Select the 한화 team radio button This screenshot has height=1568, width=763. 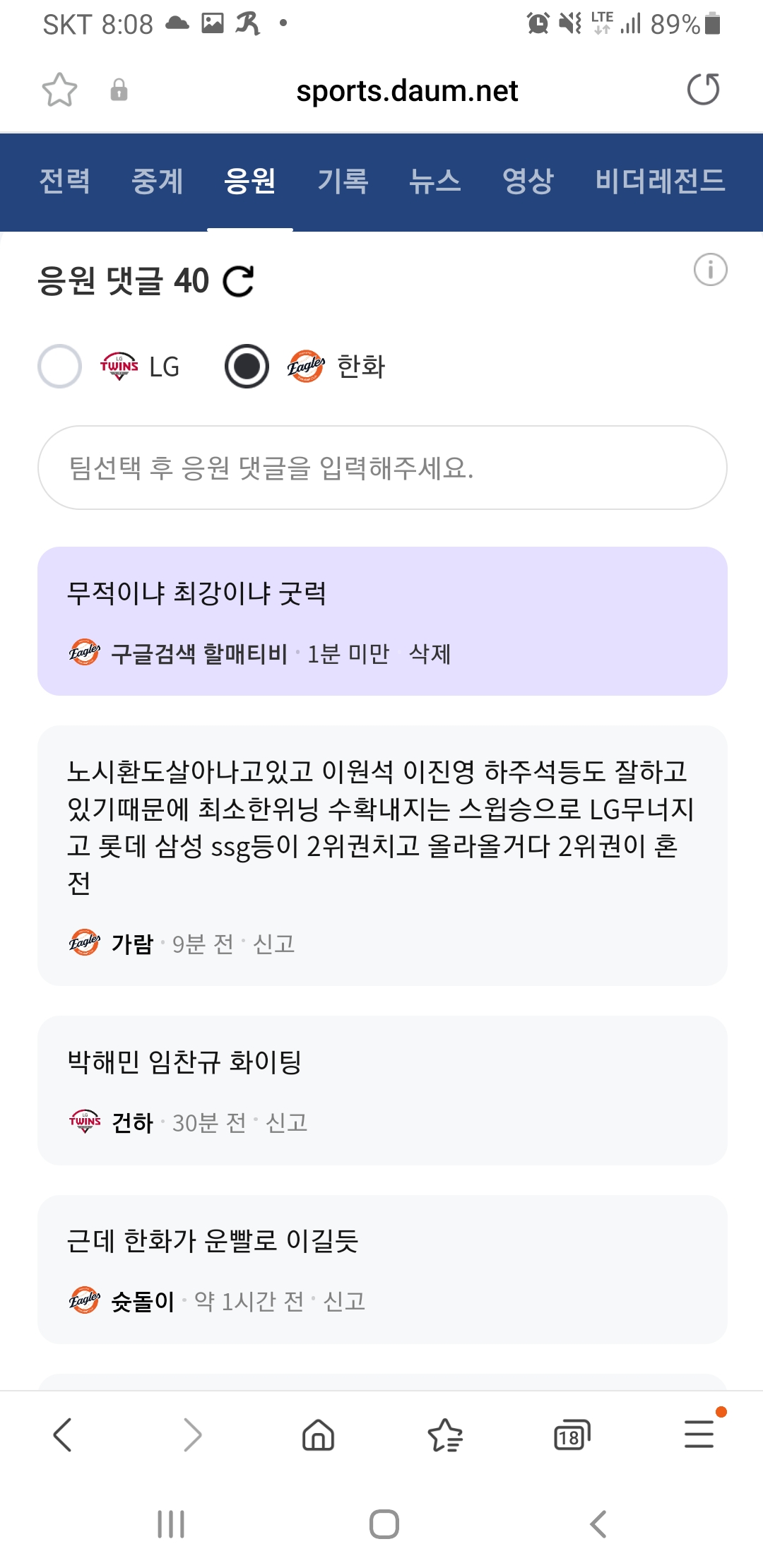pyautogui.click(x=247, y=367)
